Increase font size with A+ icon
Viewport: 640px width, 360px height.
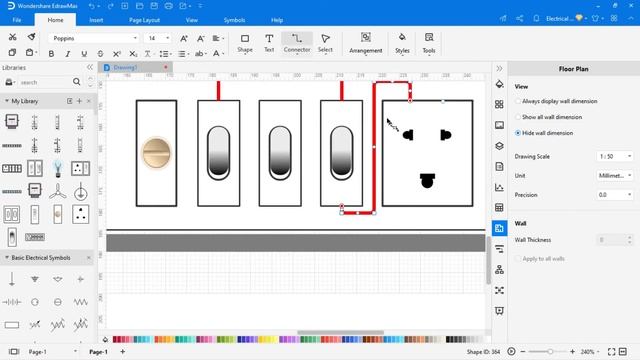[x=184, y=38]
